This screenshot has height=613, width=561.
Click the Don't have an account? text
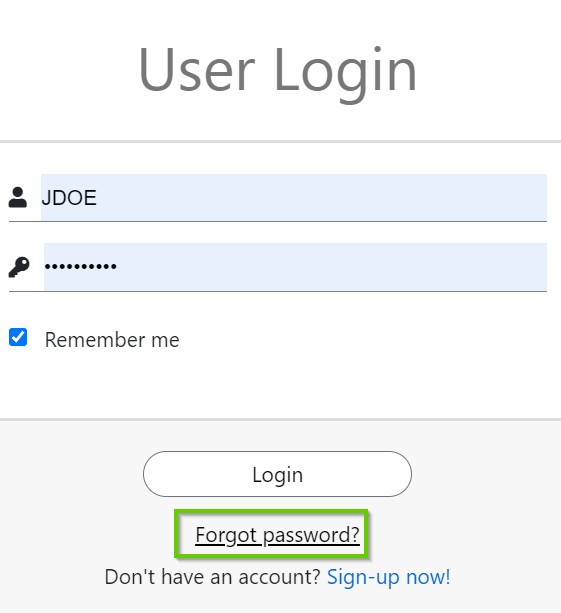point(213,577)
